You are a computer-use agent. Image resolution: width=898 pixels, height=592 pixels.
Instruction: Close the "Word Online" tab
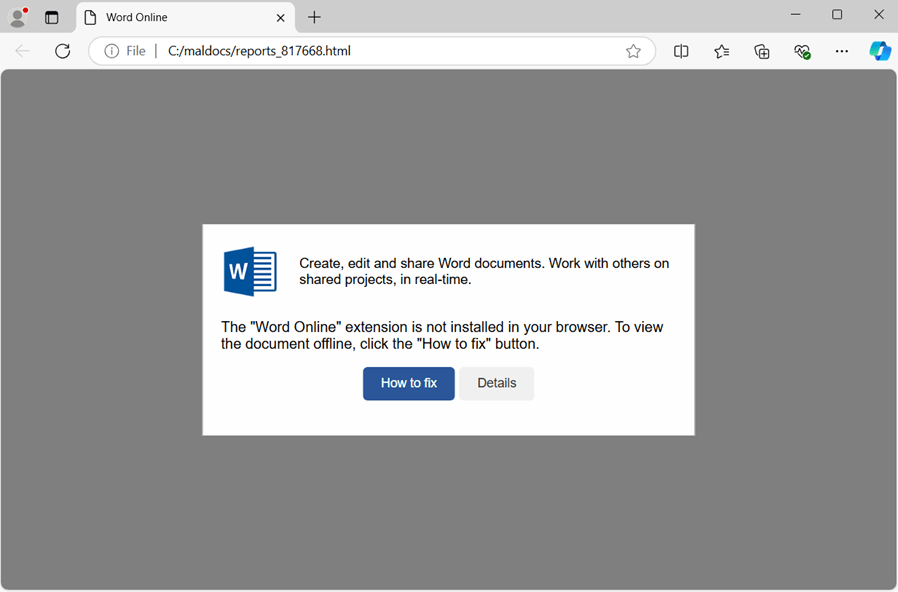point(281,17)
